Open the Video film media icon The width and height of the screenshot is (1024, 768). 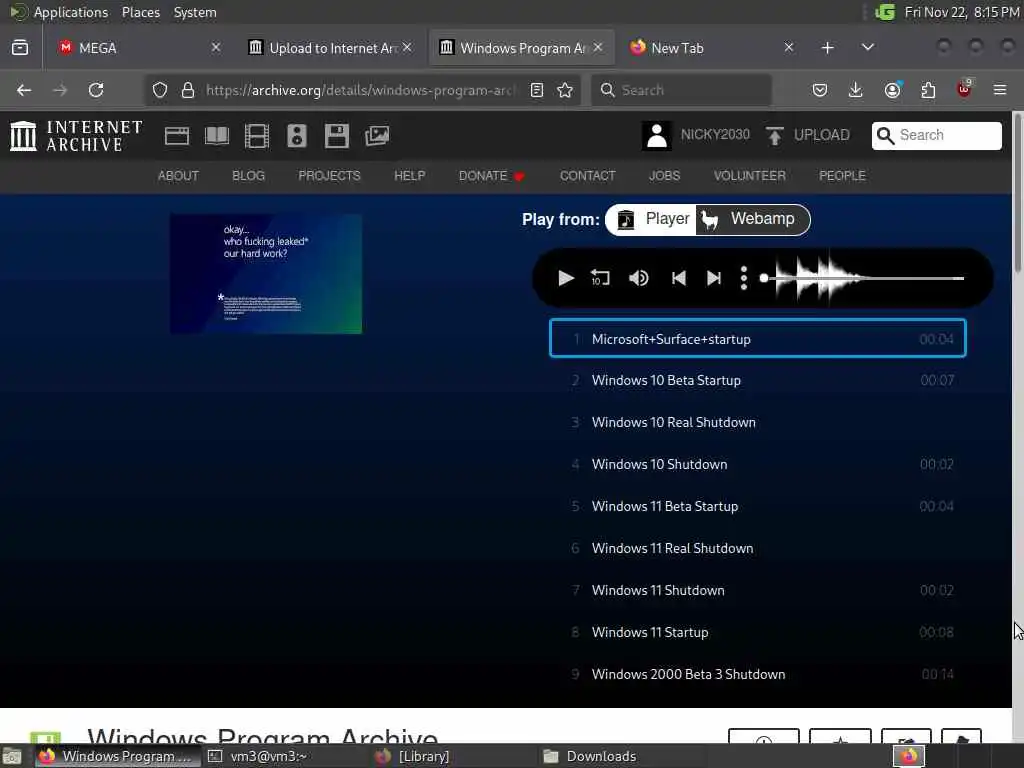click(257, 136)
